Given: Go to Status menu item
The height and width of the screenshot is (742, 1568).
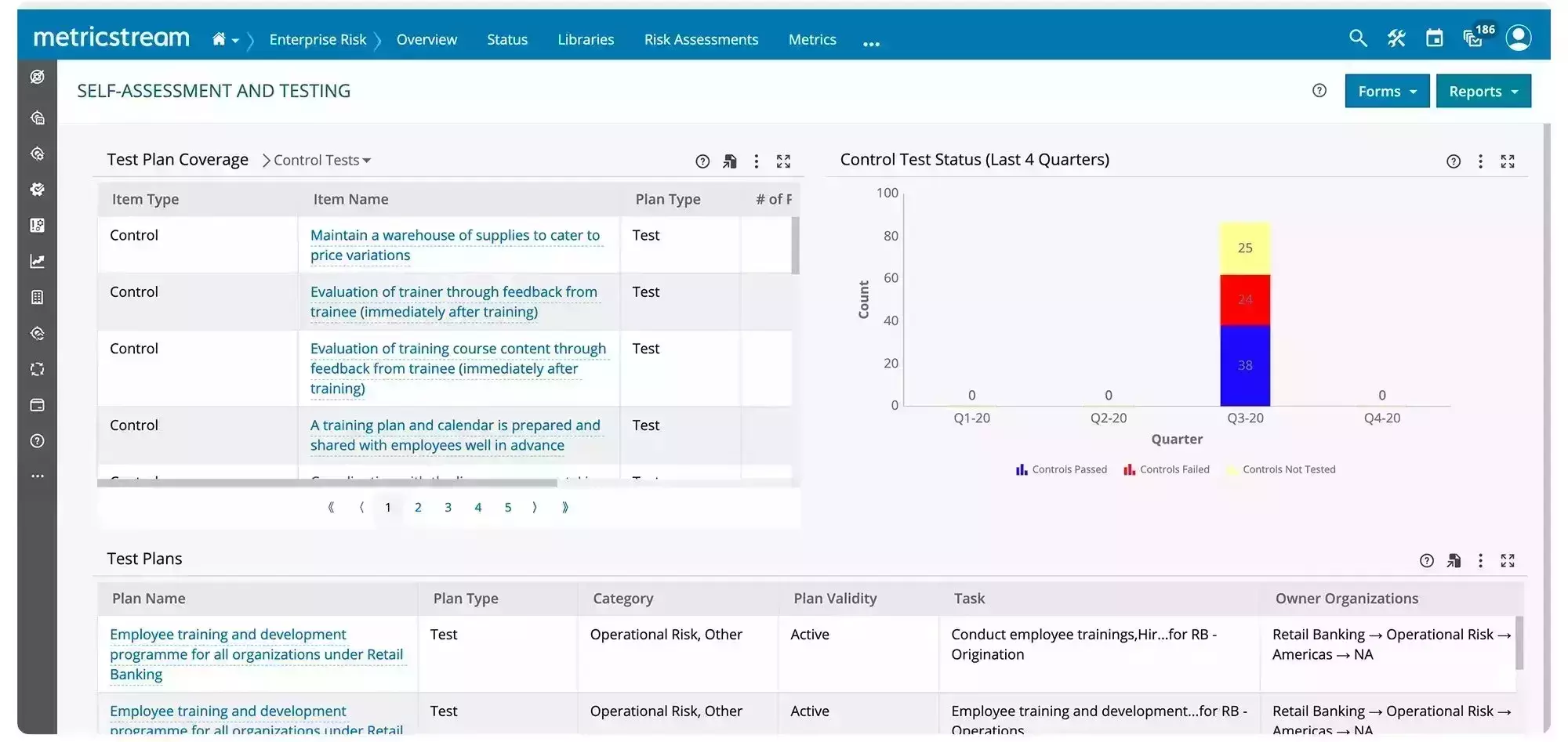Looking at the screenshot, I should pos(507,39).
